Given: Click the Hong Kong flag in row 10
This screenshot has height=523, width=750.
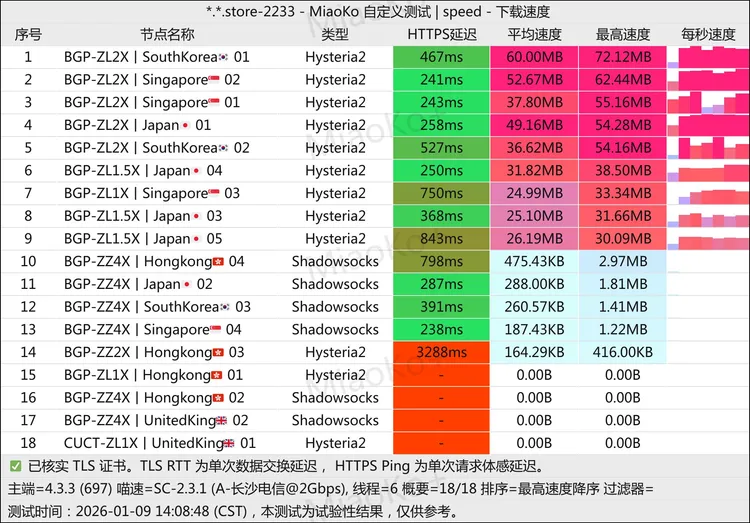Looking at the screenshot, I should click(218, 262).
